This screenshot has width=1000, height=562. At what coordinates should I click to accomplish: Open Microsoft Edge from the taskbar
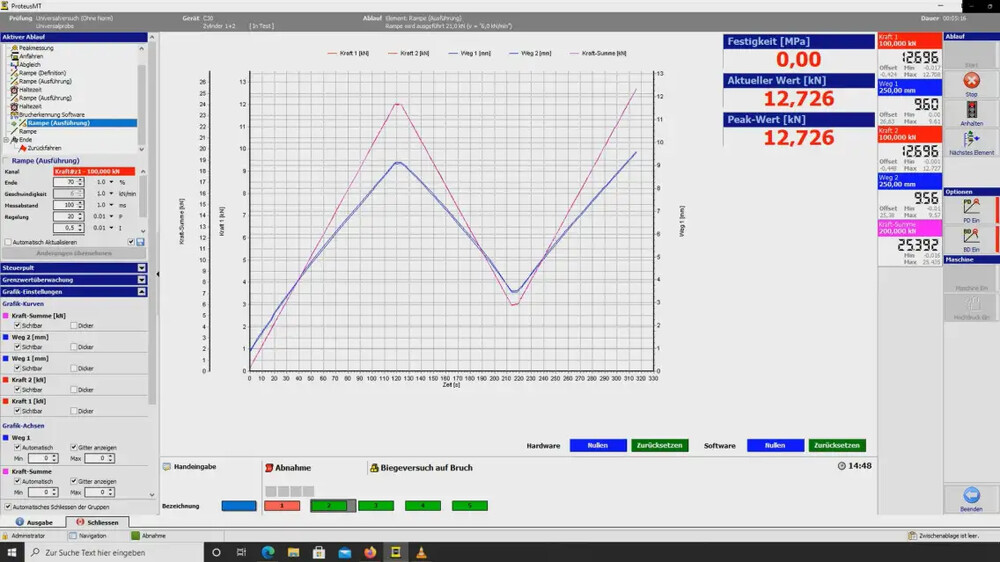tap(268, 552)
